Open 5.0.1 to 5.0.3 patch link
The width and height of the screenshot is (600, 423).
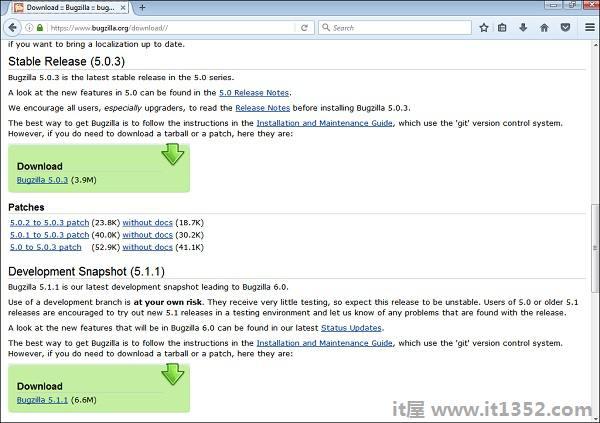coord(49,235)
